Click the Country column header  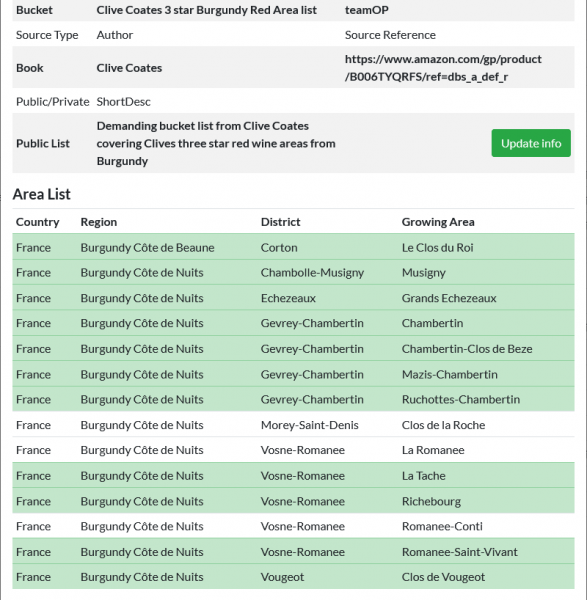point(38,222)
